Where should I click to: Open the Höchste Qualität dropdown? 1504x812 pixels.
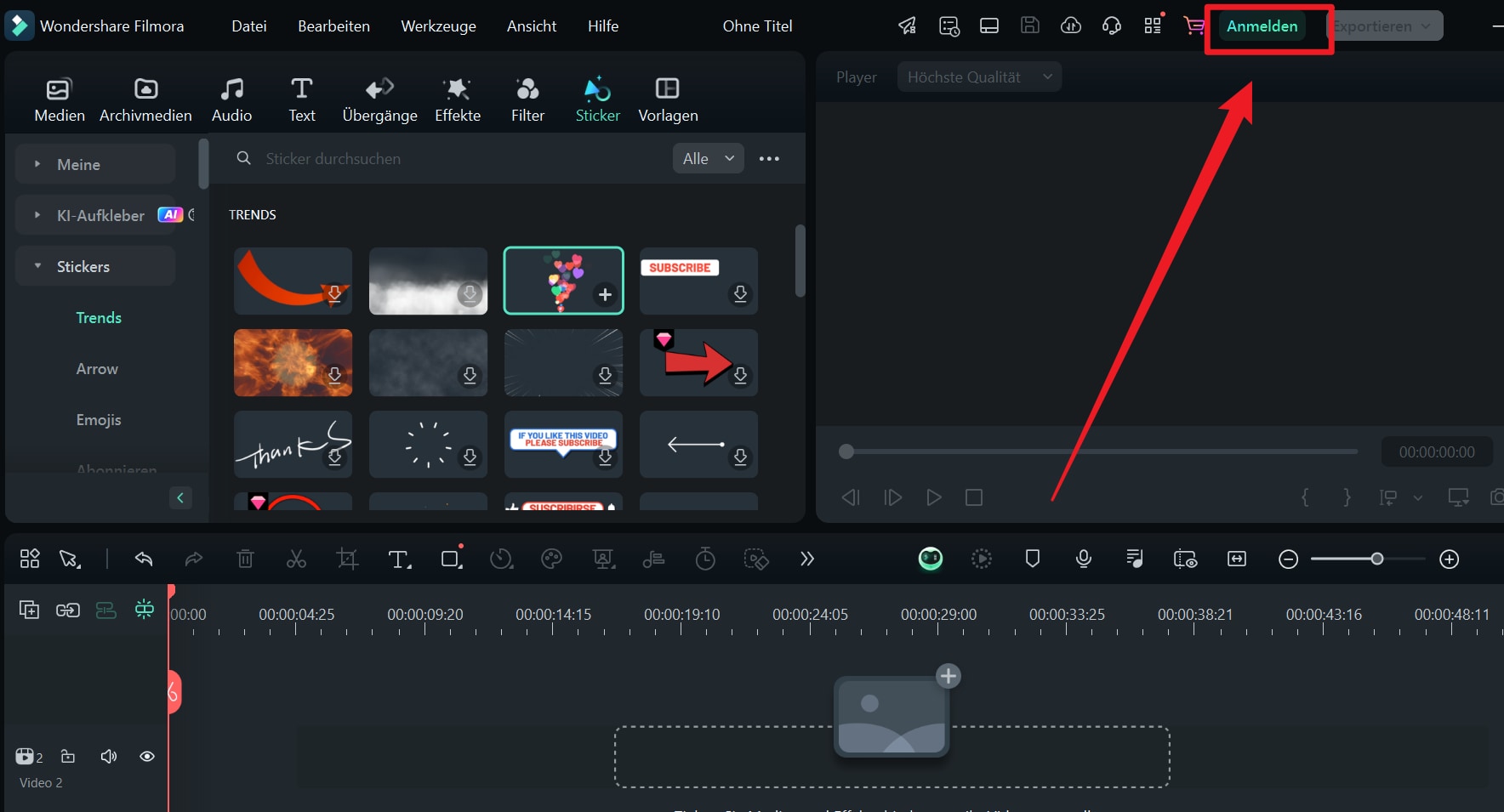979,77
